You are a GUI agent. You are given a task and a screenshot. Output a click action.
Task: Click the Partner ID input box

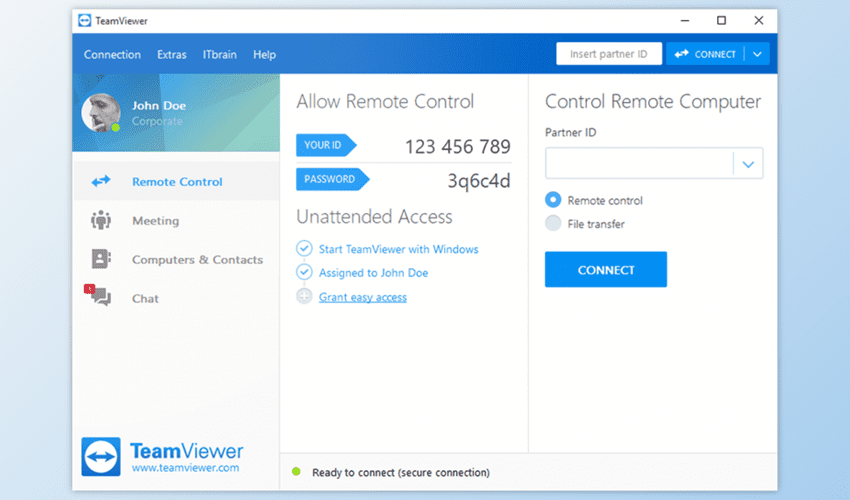click(639, 163)
